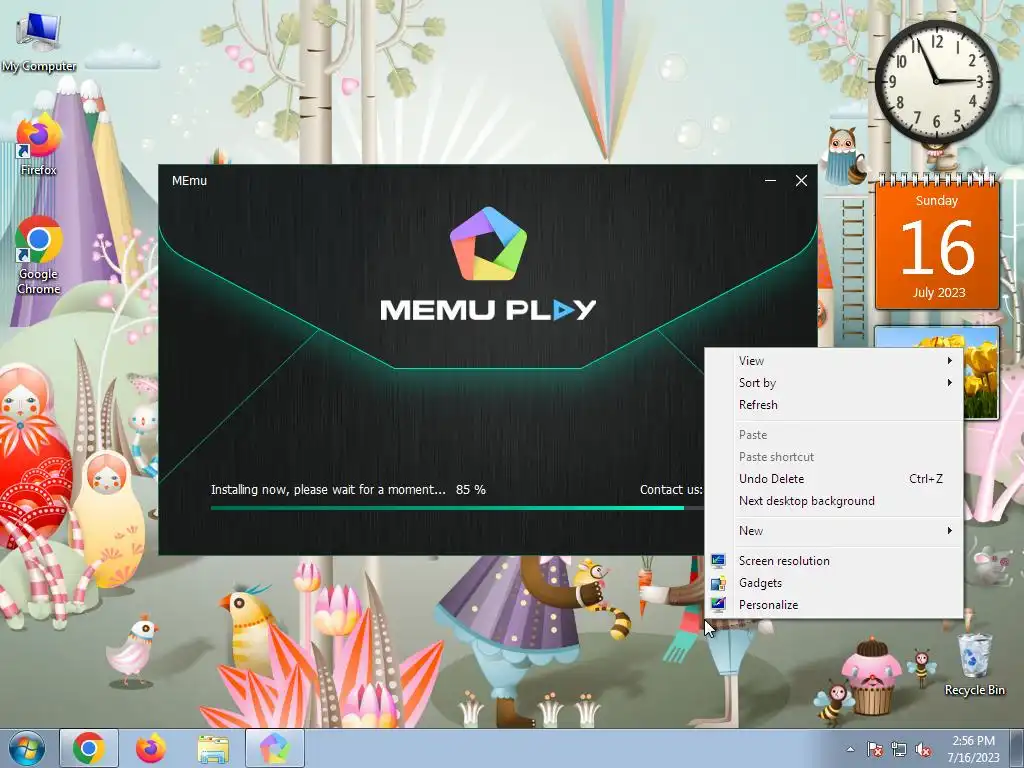Click the disabled Paste shortcut entry
The height and width of the screenshot is (768, 1024).
point(833,457)
